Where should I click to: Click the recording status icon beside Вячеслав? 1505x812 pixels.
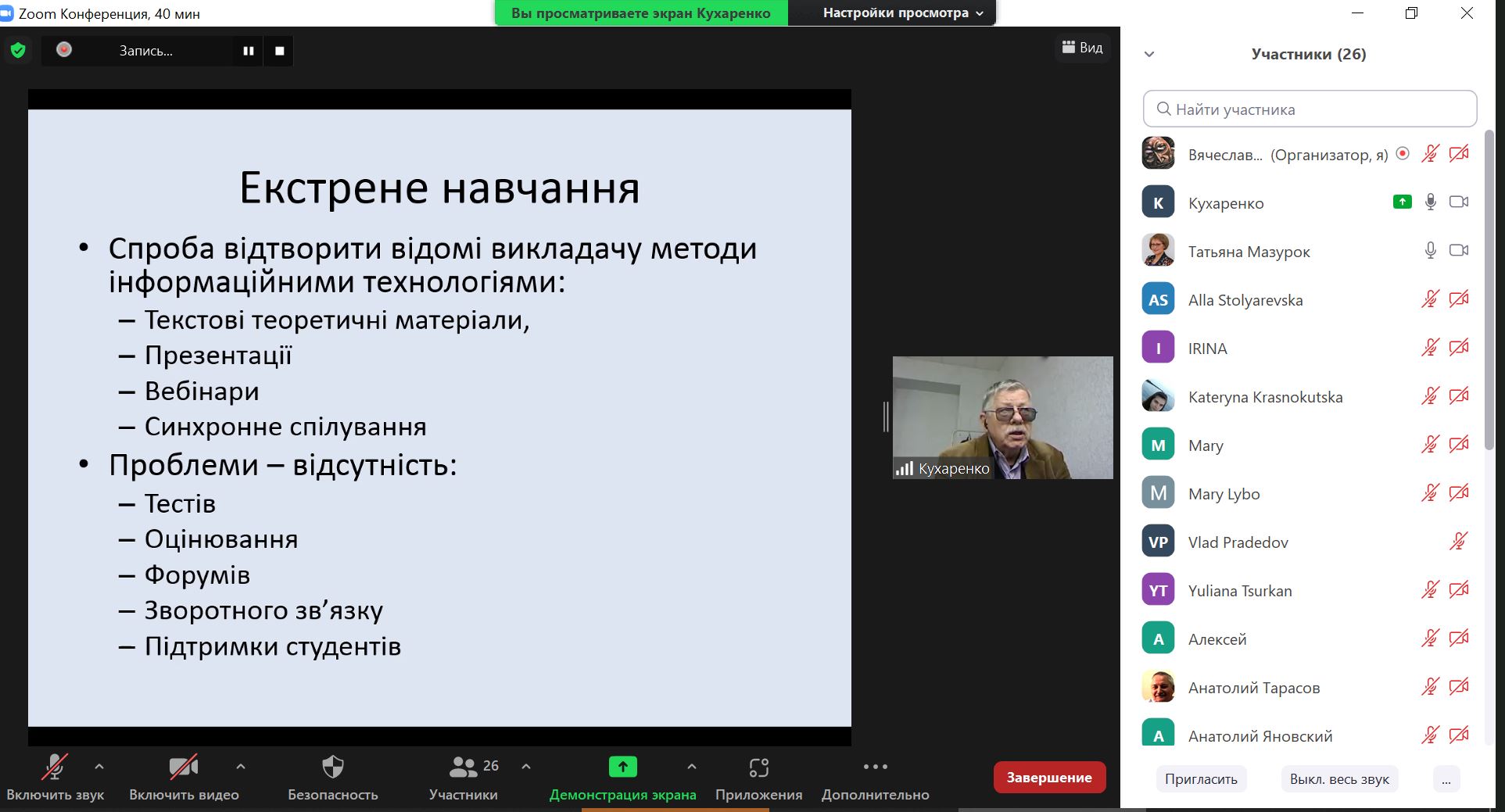coord(1403,153)
